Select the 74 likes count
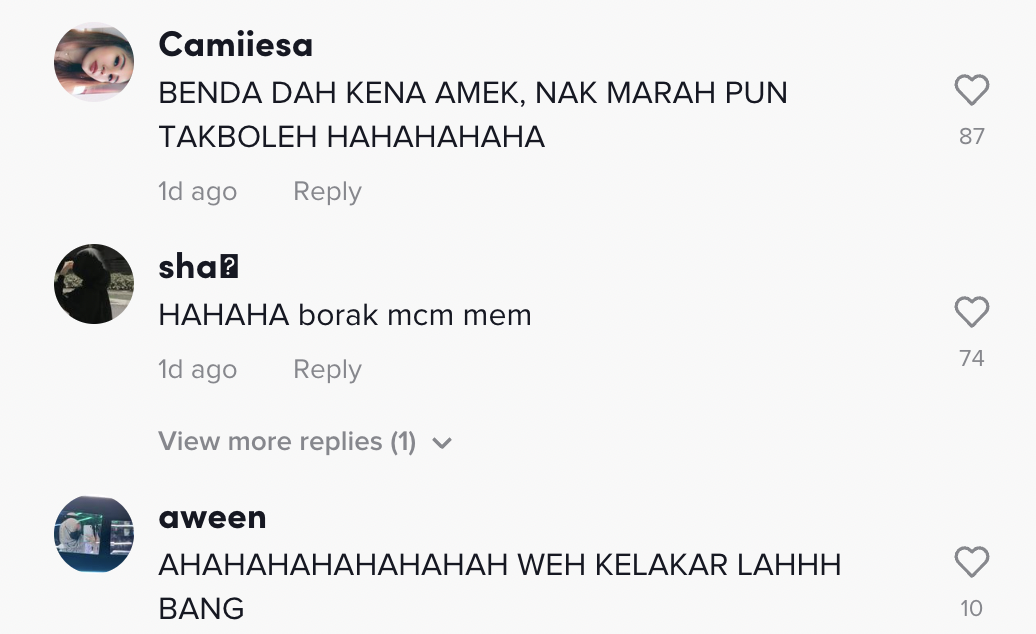The image size is (1036, 634). [x=971, y=358]
